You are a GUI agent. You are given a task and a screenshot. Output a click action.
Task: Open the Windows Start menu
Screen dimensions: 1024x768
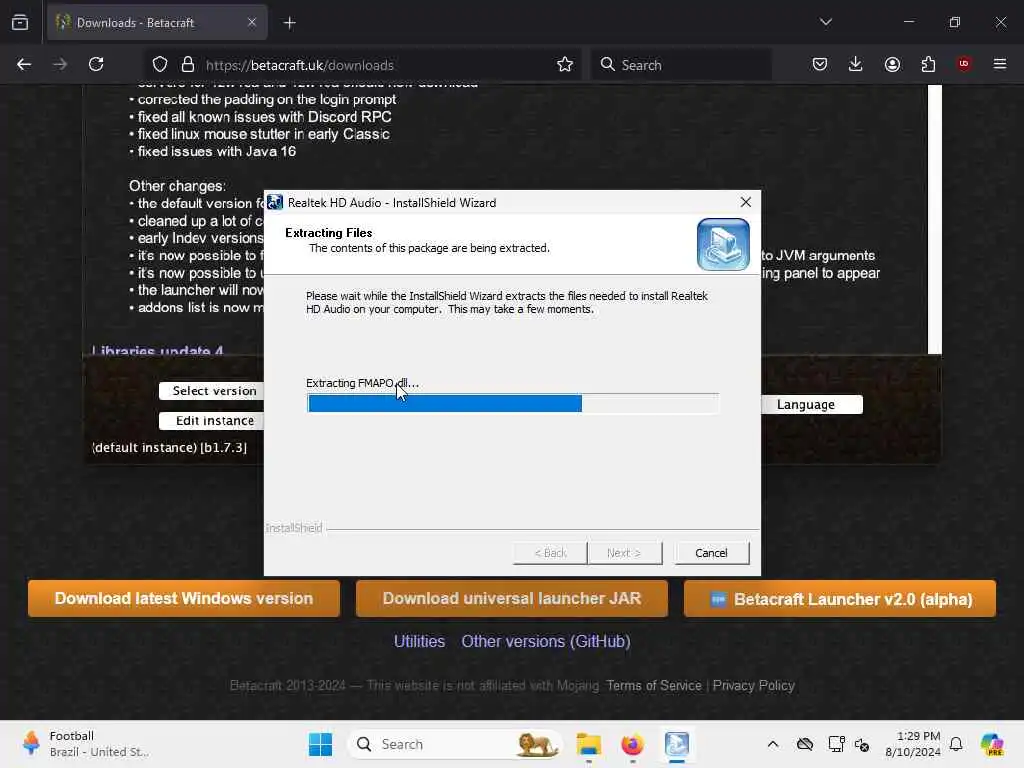(320, 744)
